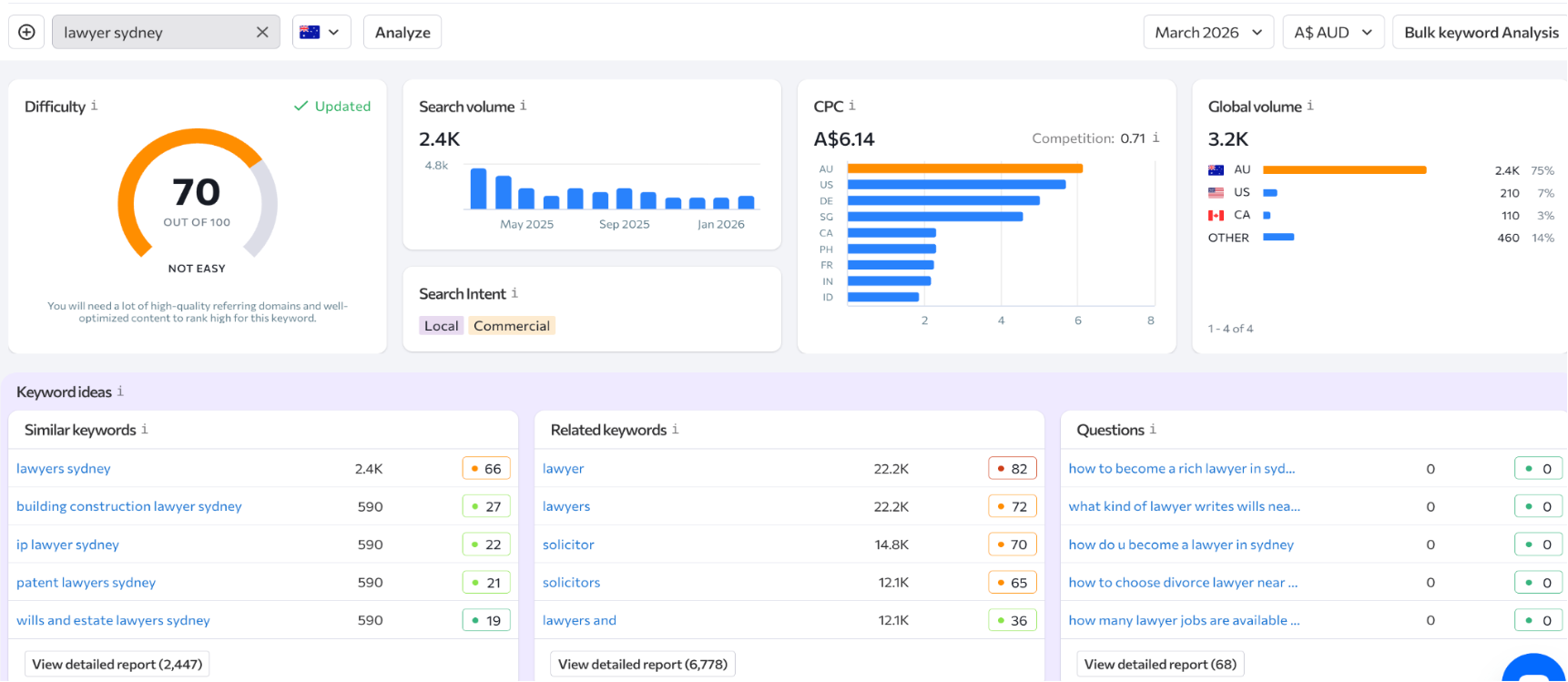The height and width of the screenshot is (682, 1568).
Task: Click the Competition info icon
Action: coord(1156,137)
